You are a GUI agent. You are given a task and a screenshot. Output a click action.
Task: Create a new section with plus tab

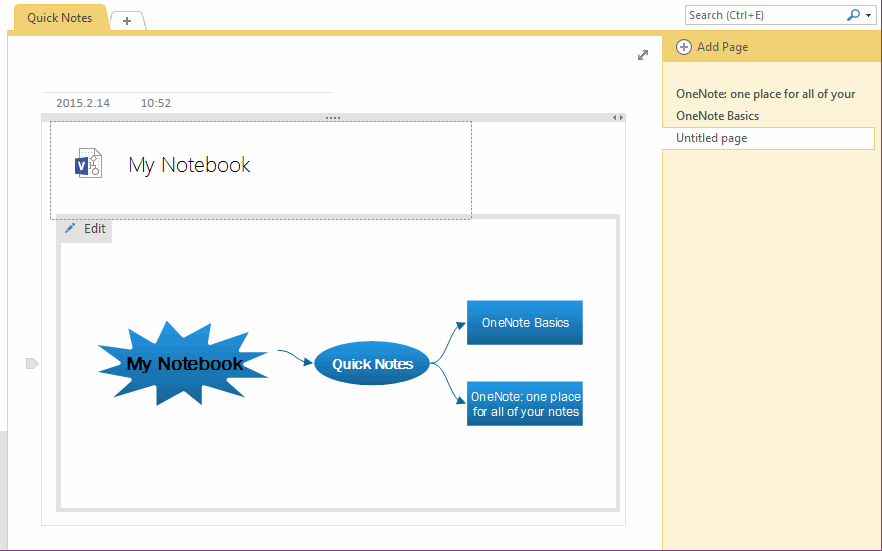pos(127,21)
